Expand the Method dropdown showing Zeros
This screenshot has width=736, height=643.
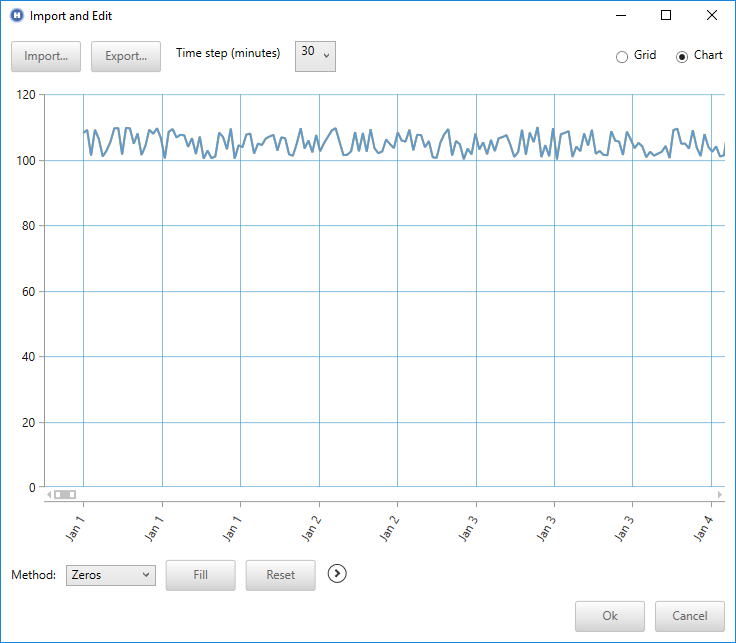110,575
